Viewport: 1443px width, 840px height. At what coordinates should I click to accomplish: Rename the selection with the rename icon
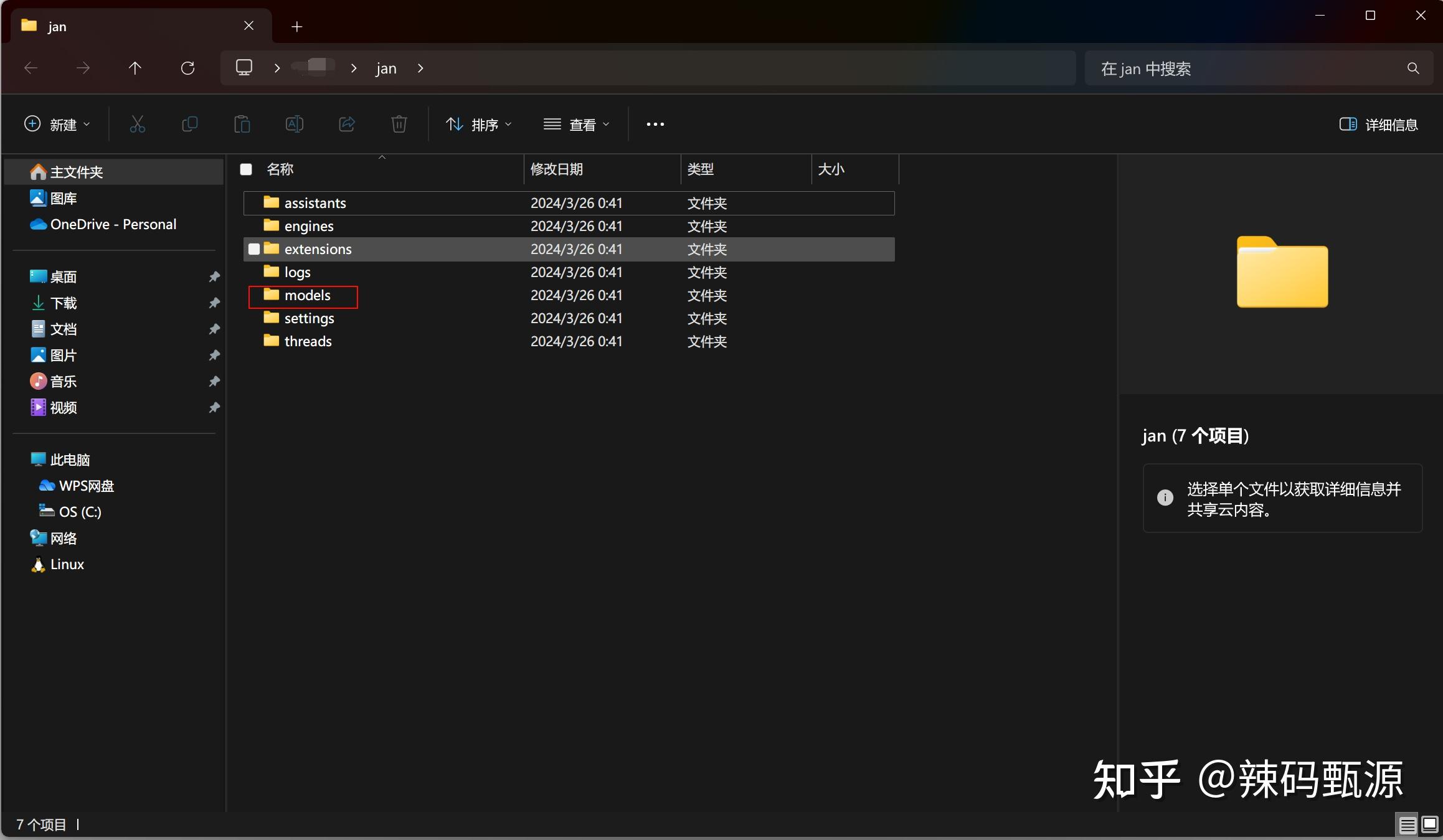point(294,125)
